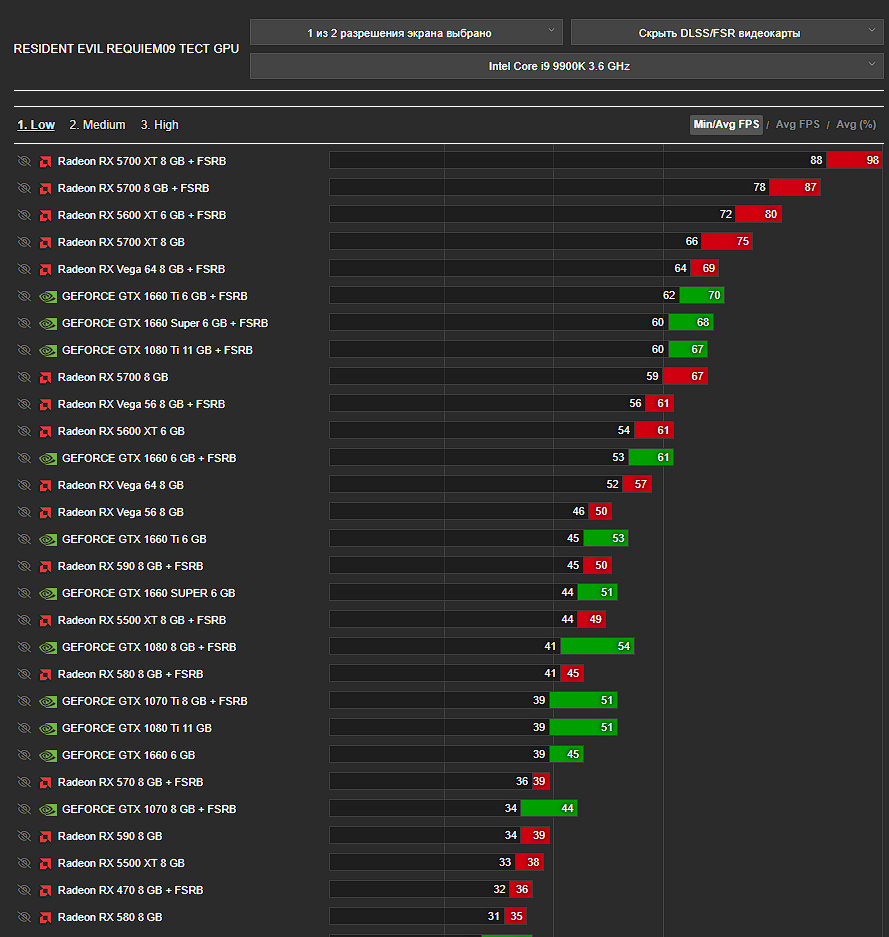Click AMD logo next to Radeon RX 5600 XT 6 GB
Image resolution: width=889 pixels, height=937 pixels.
pos(45,431)
